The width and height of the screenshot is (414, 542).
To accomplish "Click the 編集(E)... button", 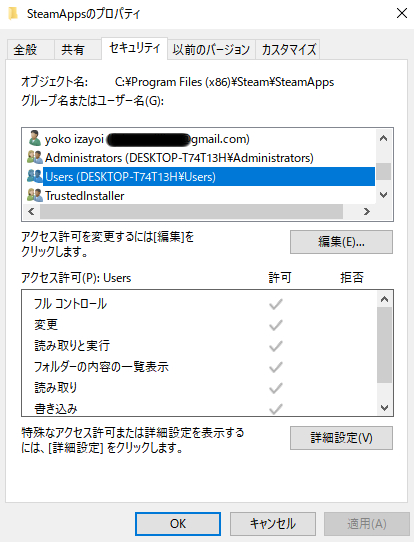I will [x=341, y=242].
